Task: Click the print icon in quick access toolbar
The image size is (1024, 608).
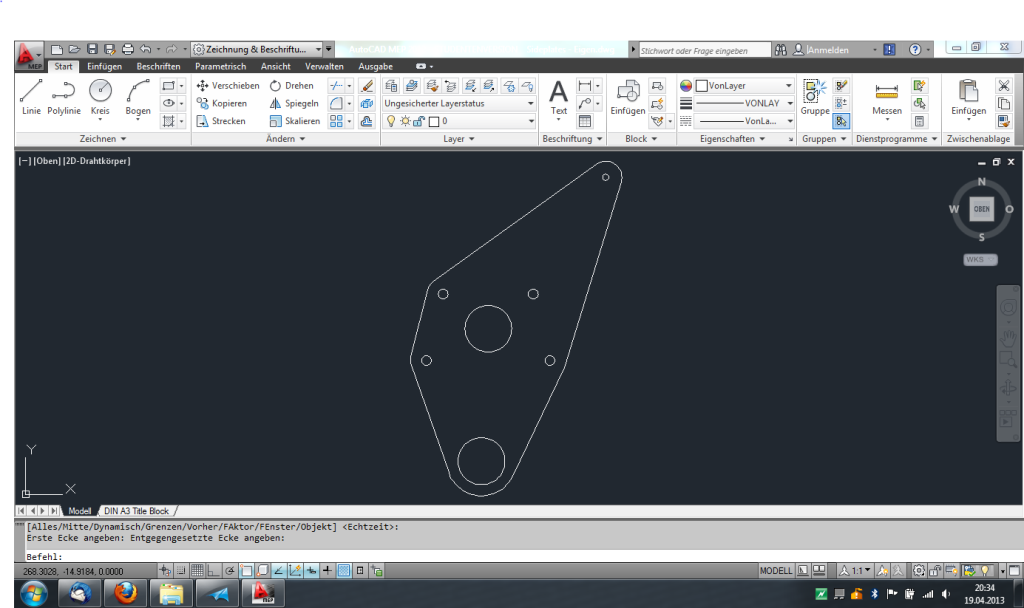Action: tap(127, 49)
